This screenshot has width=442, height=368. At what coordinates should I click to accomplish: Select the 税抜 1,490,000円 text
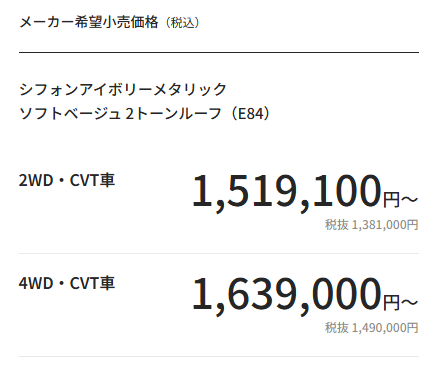(x=371, y=328)
